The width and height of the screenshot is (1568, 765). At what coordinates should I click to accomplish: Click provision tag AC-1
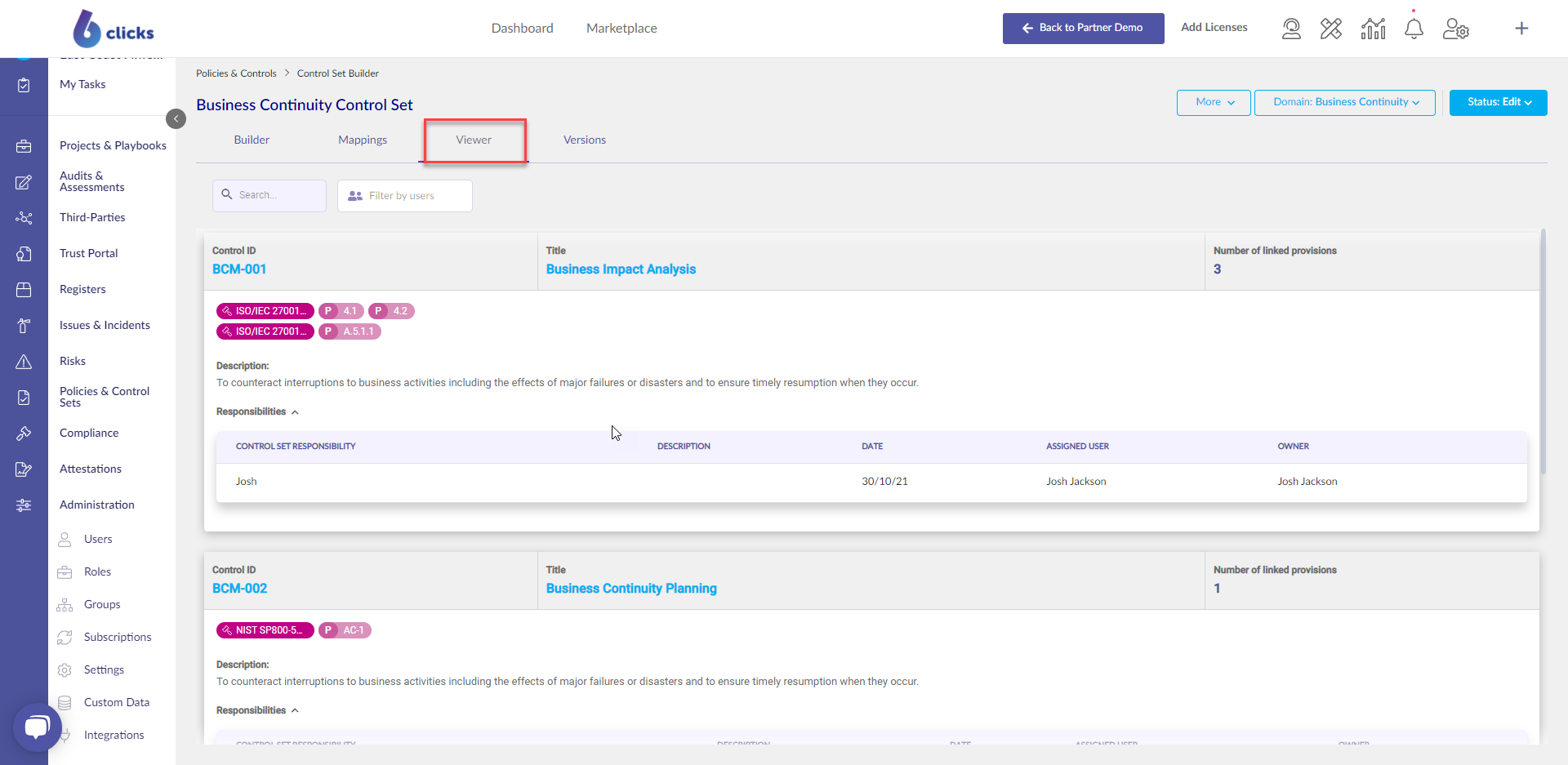pyautogui.click(x=345, y=630)
